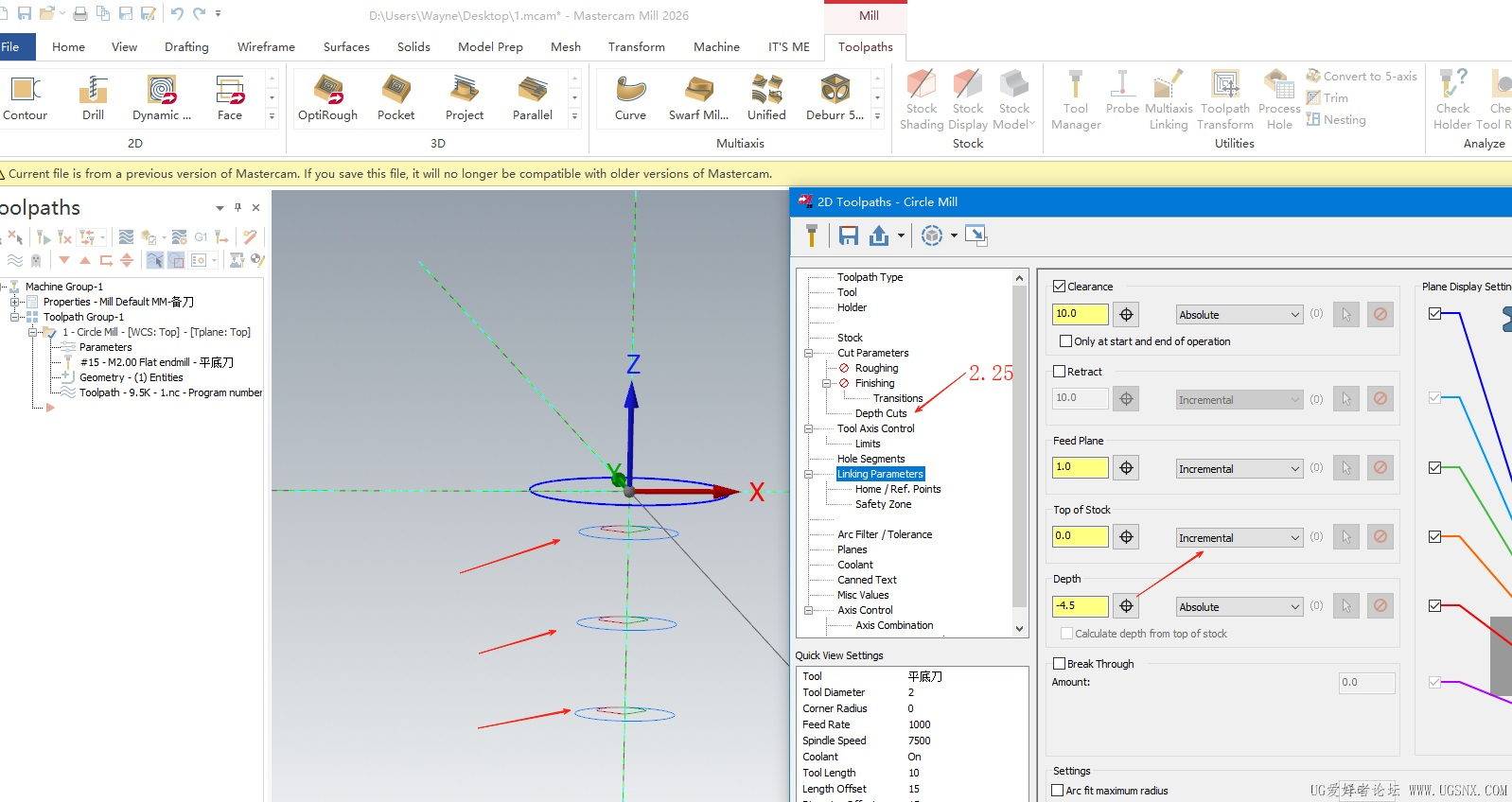Click the save parameters icon in dialog
Screen dimensions: 1512x802
pos(849,235)
